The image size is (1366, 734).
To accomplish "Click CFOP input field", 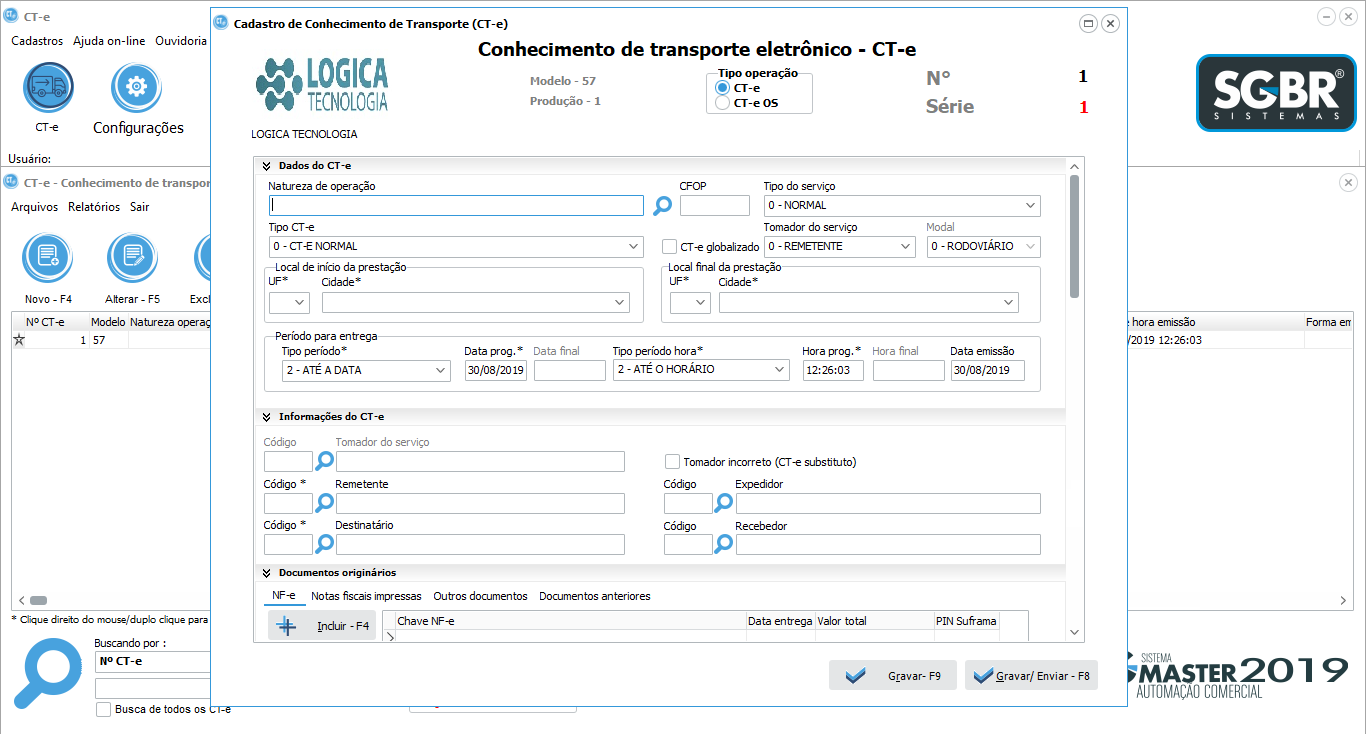I will (715, 205).
